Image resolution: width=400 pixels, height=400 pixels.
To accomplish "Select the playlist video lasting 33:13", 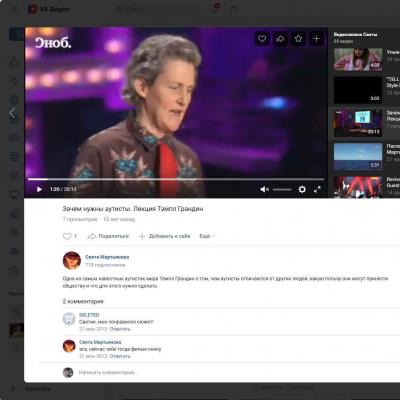I will coord(358,123).
